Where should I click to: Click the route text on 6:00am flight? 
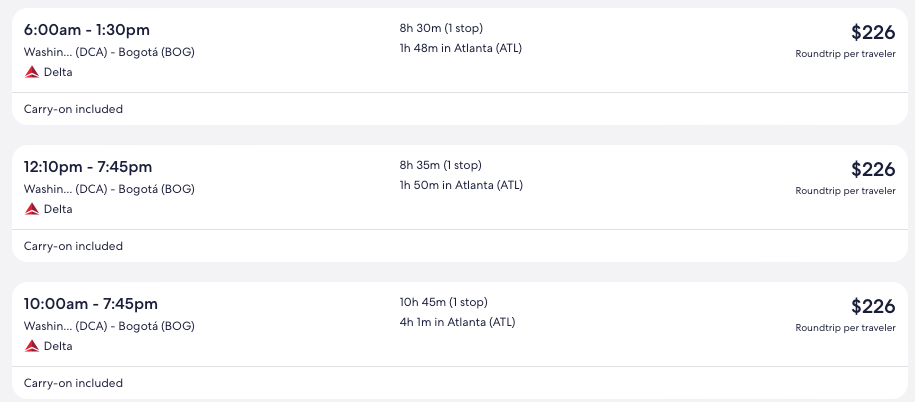109,52
